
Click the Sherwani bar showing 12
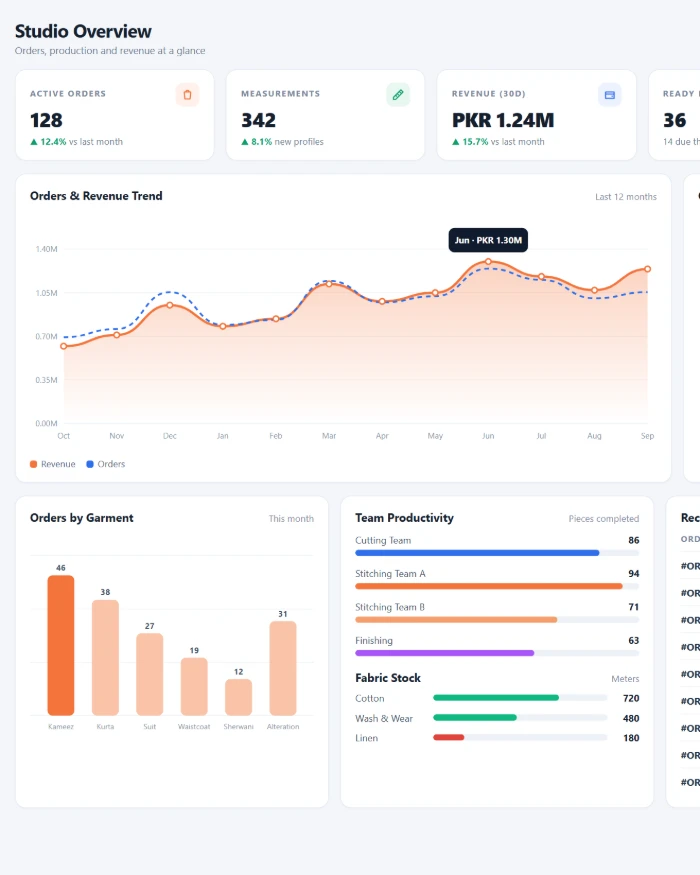[x=238, y=697]
